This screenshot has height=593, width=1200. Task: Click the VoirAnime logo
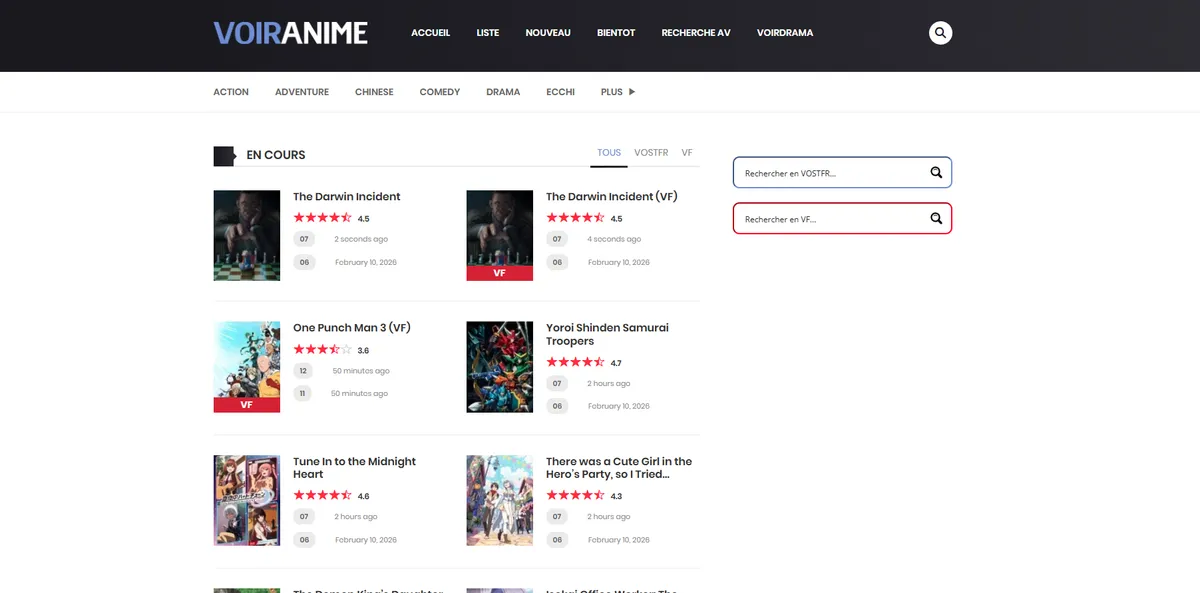[x=290, y=32]
